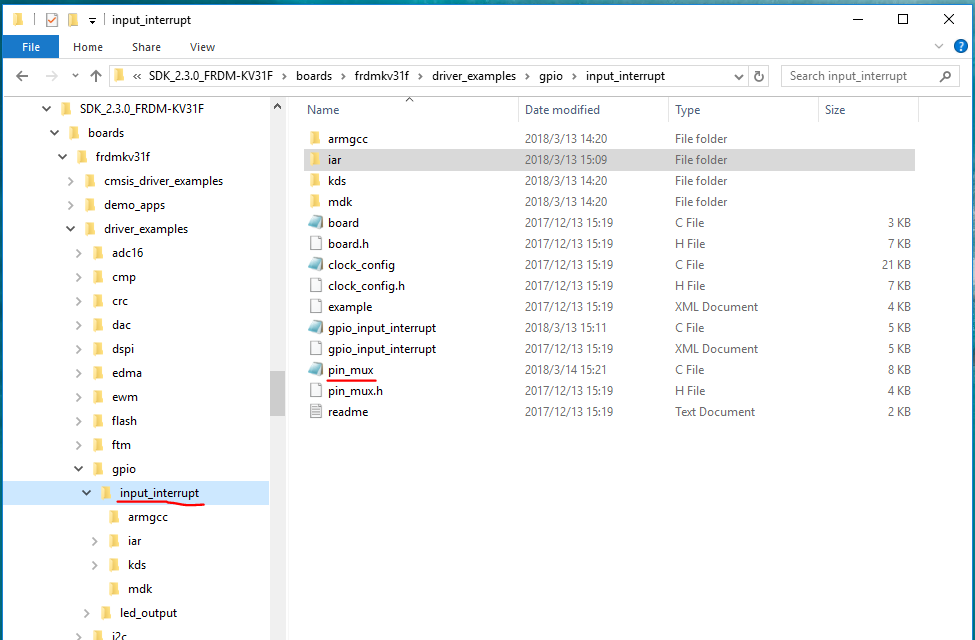Click SDK_2.3.0_FRDM-KV31F in the address path
This screenshot has width=975, height=640.
click(211, 76)
